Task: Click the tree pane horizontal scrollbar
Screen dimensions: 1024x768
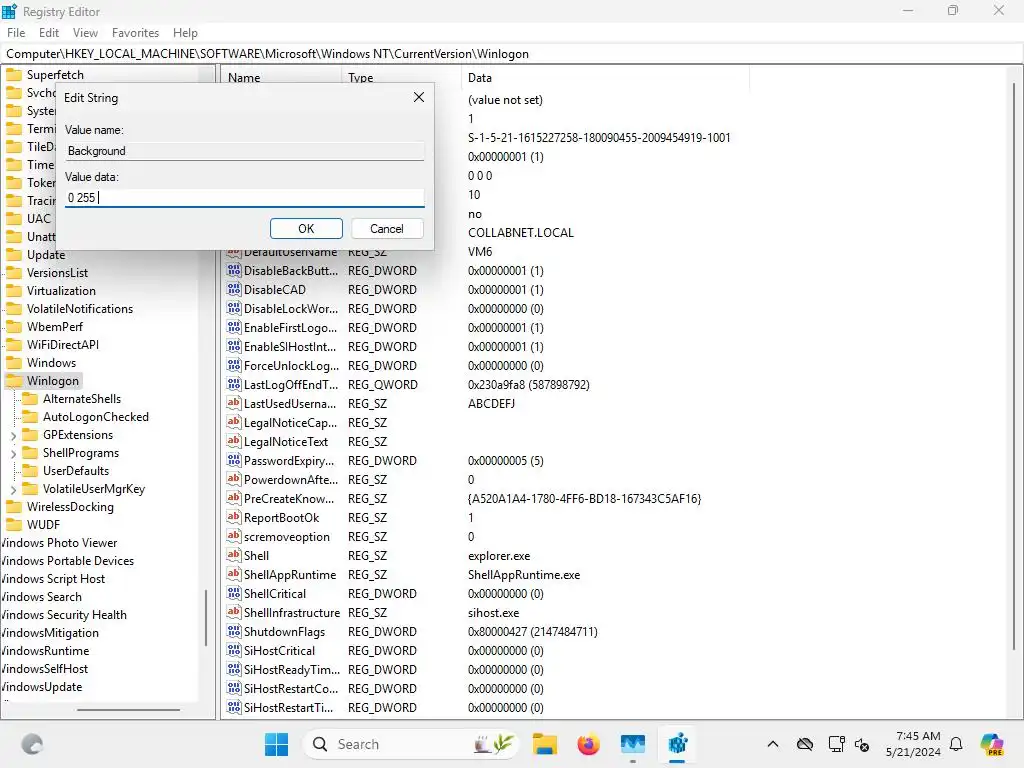Action: point(129,710)
